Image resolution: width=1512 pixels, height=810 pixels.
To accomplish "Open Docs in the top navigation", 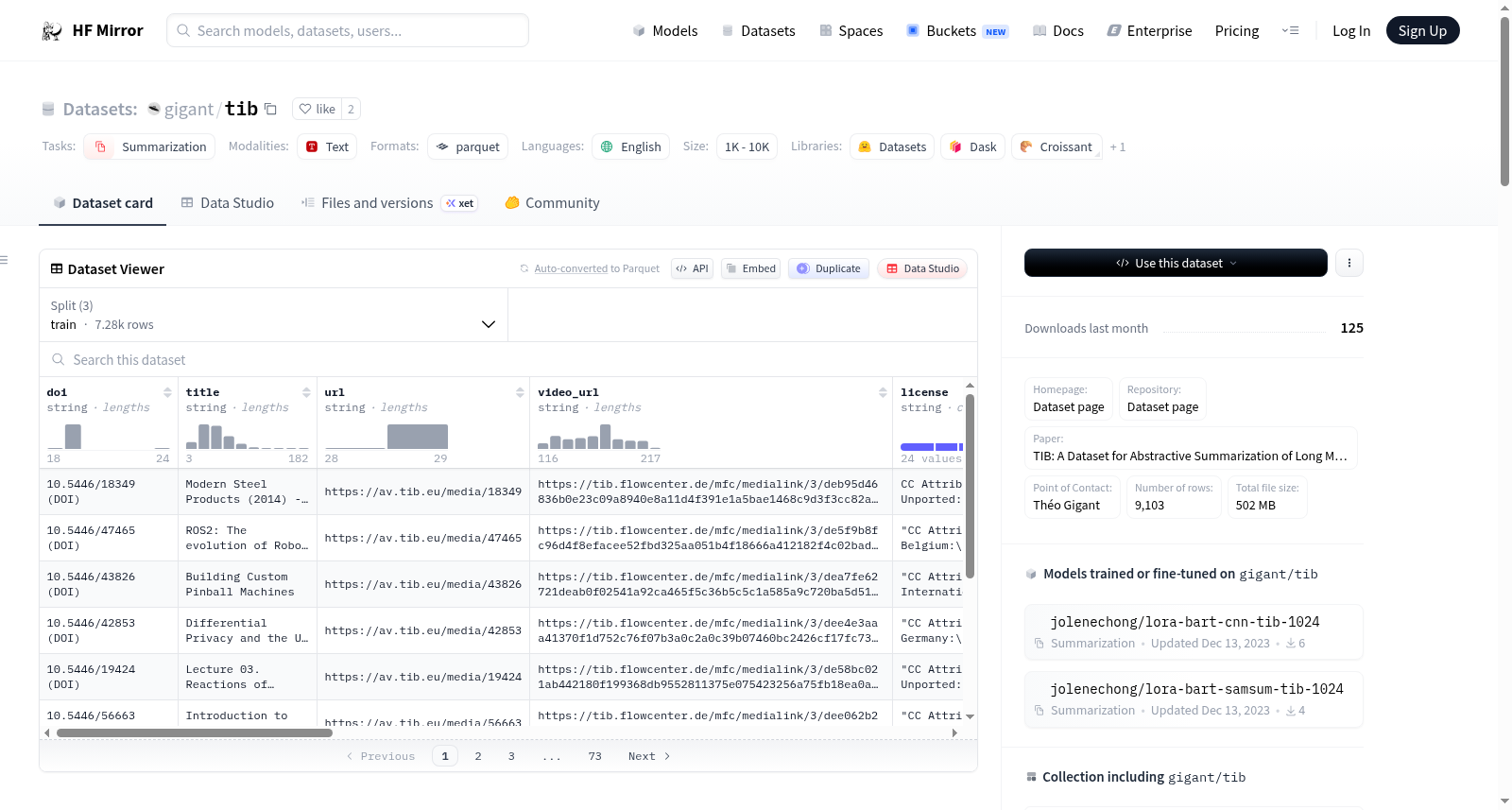I will 1057,31.
